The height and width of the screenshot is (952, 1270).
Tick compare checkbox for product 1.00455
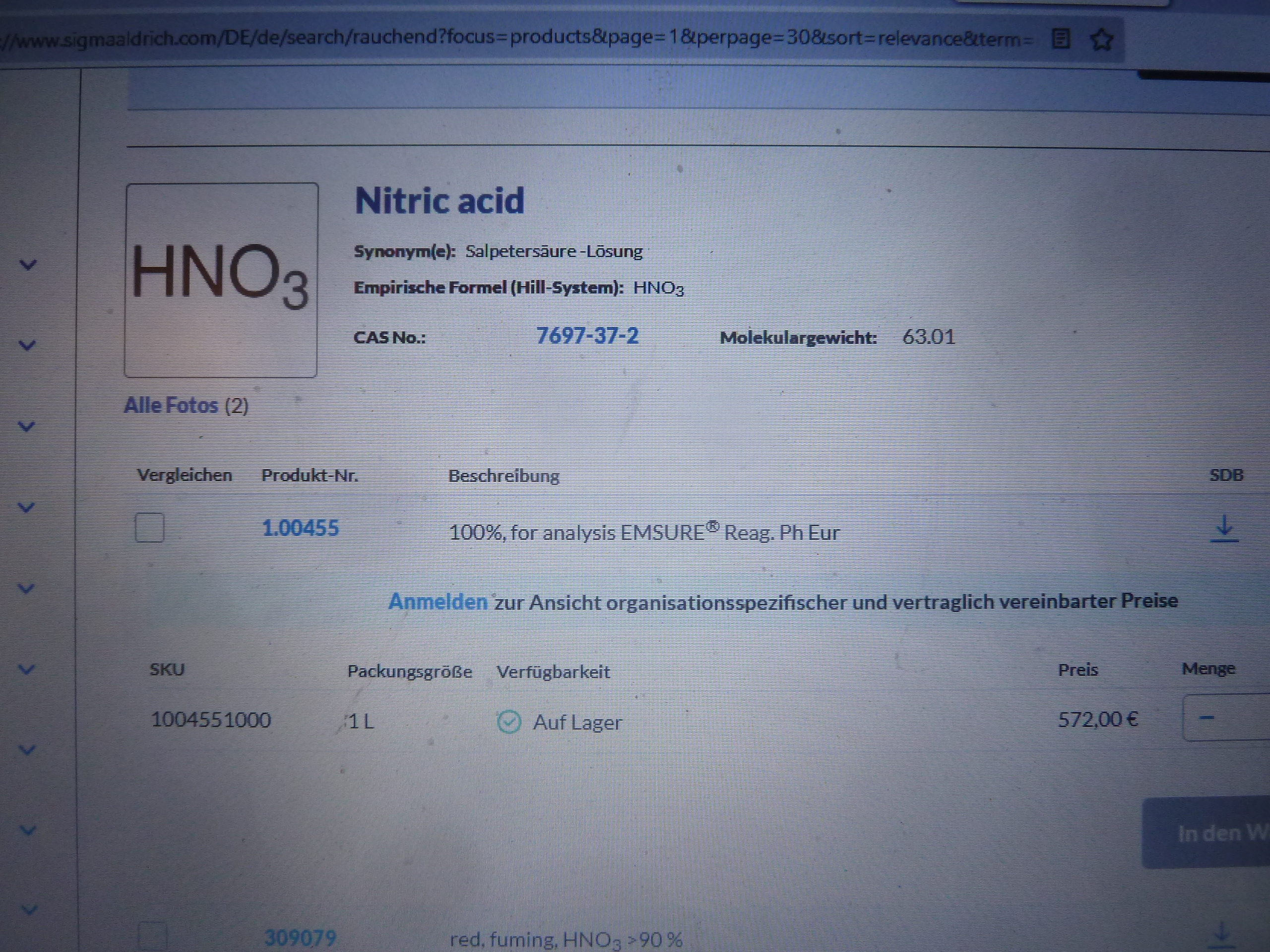[150, 528]
